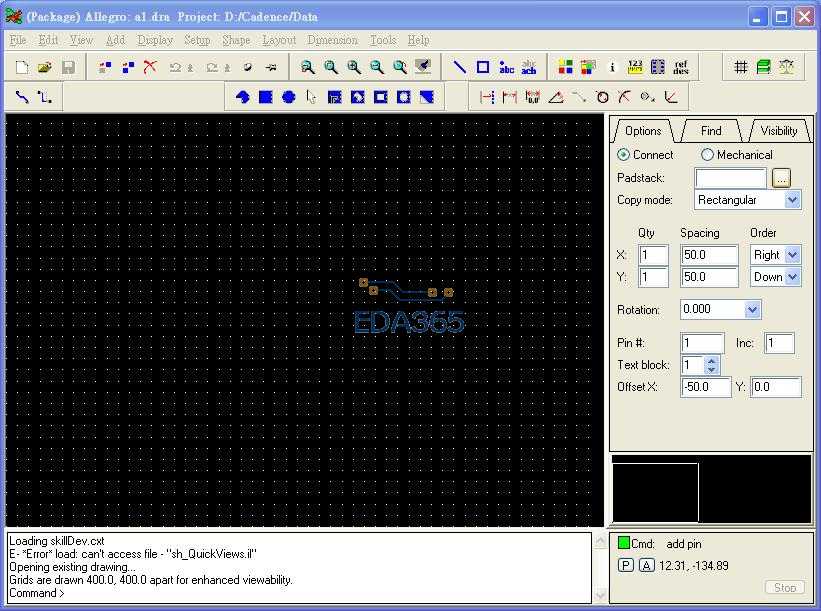The height and width of the screenshot is (611, 821).
Task: Switch to the Visibility tab
Action: pyautogui.click(x=779, y=131)
